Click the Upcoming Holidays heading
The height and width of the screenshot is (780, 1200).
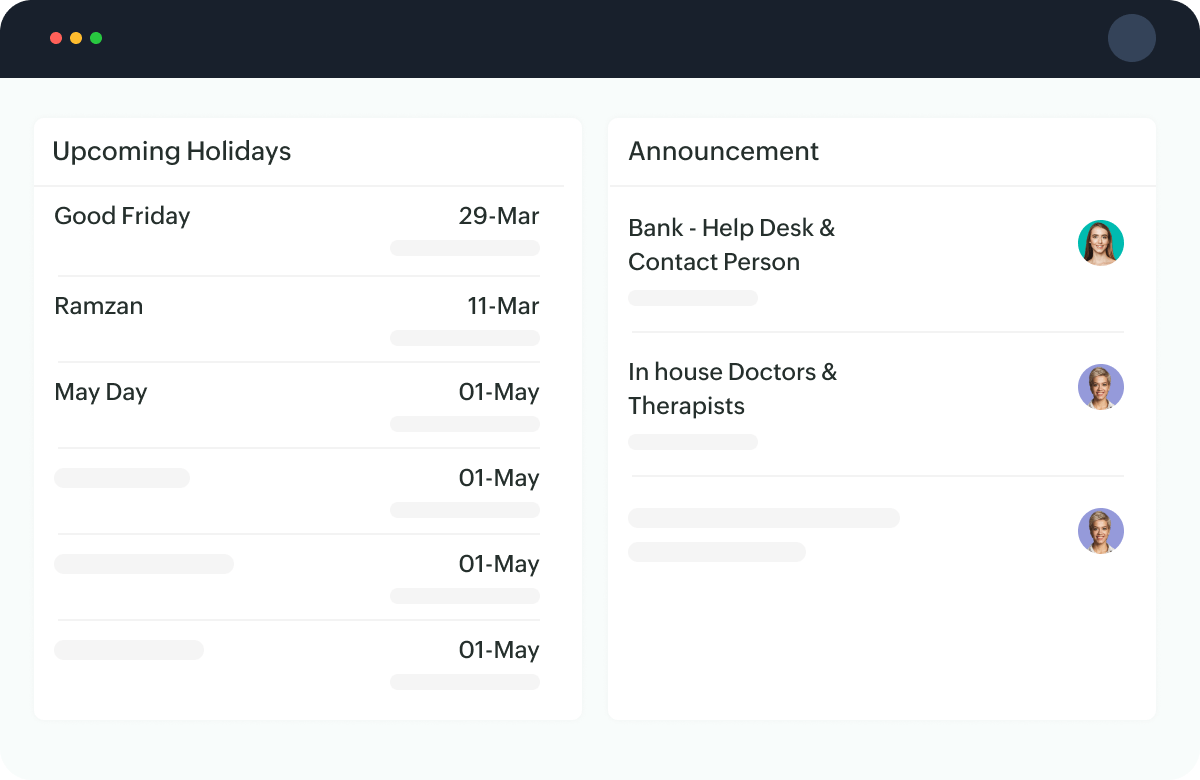pos(171,151)
